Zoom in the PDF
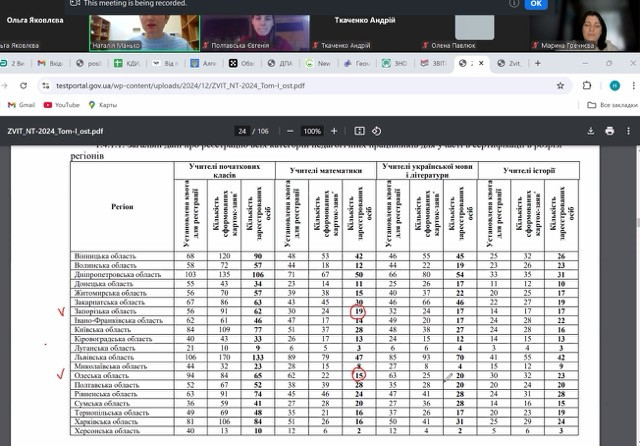 tap(334, 131)
